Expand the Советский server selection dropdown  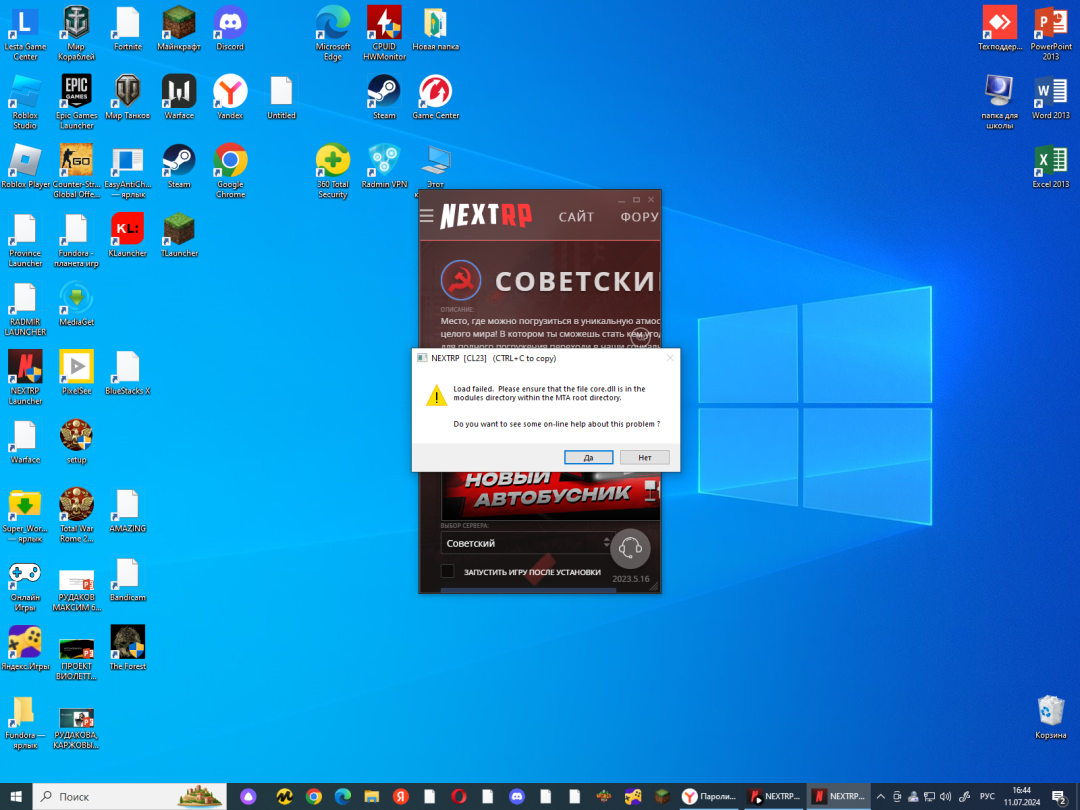click(526, 543)
